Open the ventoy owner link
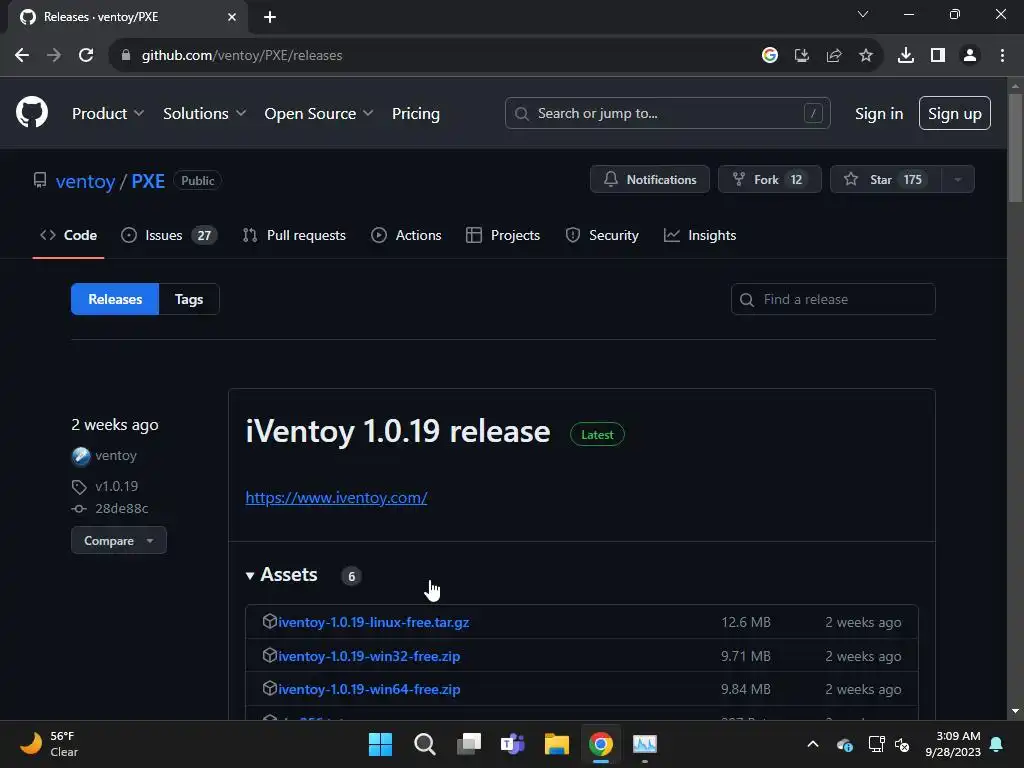Image resolution: width=1024 pixels, height=768 pixels. (86, 181)
